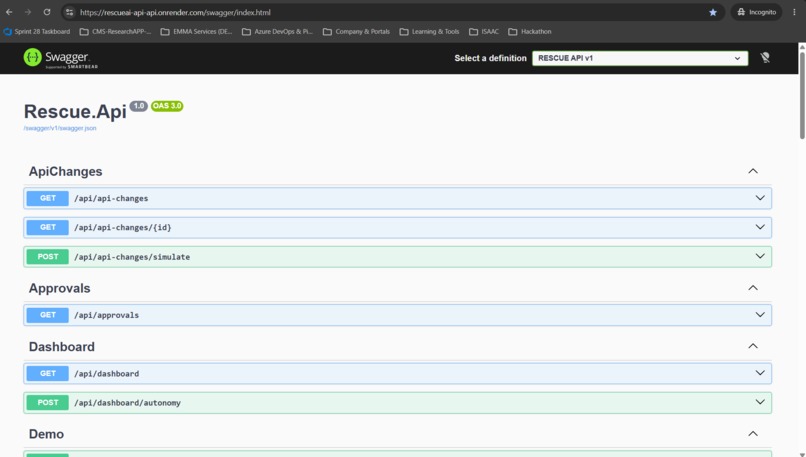Open the ISAAC bookmark folder
This screenshot has height=457, width=806.
pos(484,31)
